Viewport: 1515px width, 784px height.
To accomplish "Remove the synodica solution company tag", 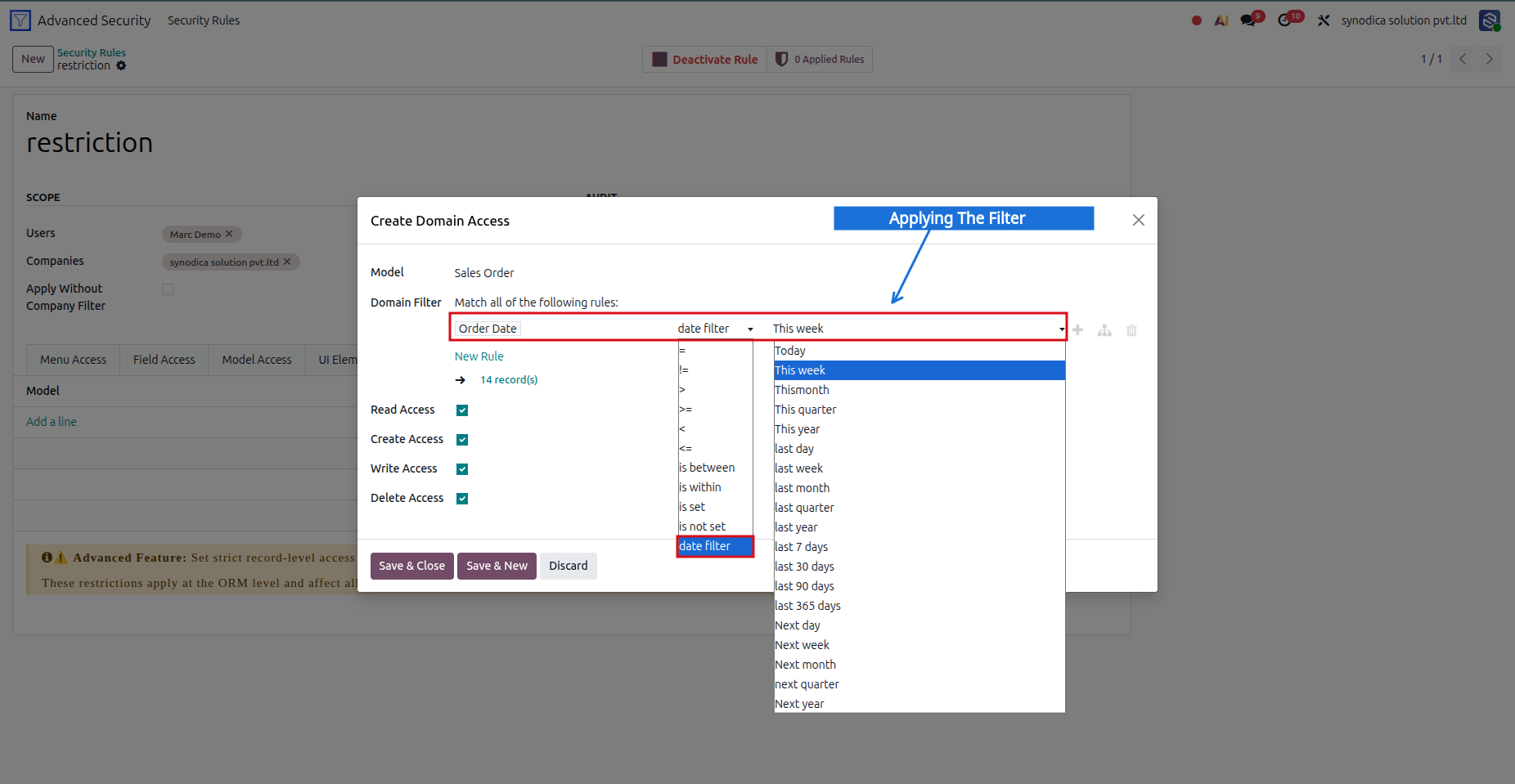I will point(287,262).
